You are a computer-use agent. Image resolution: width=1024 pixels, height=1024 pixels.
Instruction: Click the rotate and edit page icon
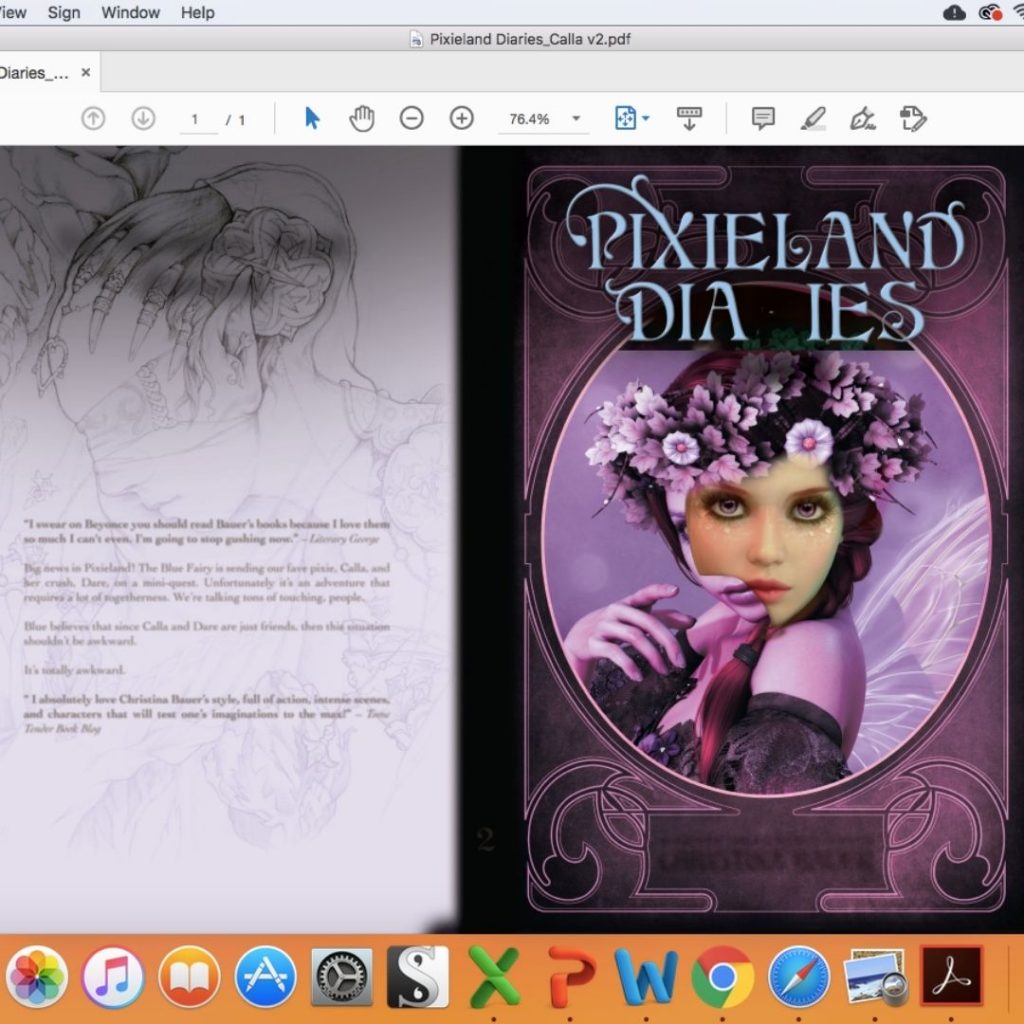[913, 118]
